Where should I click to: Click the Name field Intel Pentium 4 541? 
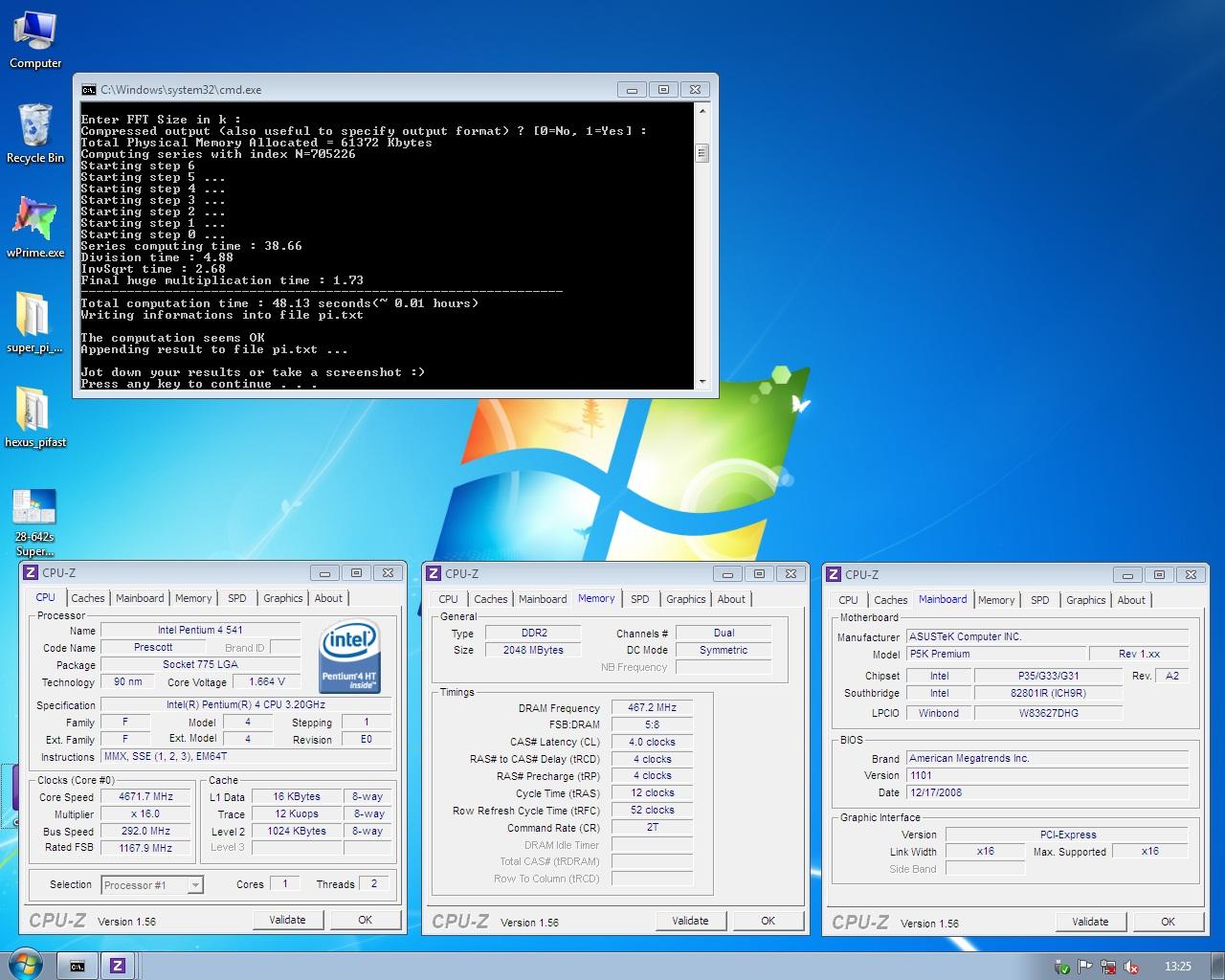click(200, 630)
